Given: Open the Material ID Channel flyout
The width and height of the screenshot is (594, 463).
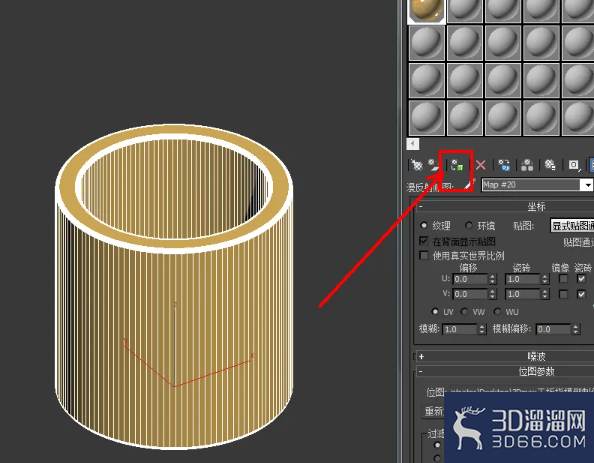Looking at the screenshot, I should coord(574,165).
